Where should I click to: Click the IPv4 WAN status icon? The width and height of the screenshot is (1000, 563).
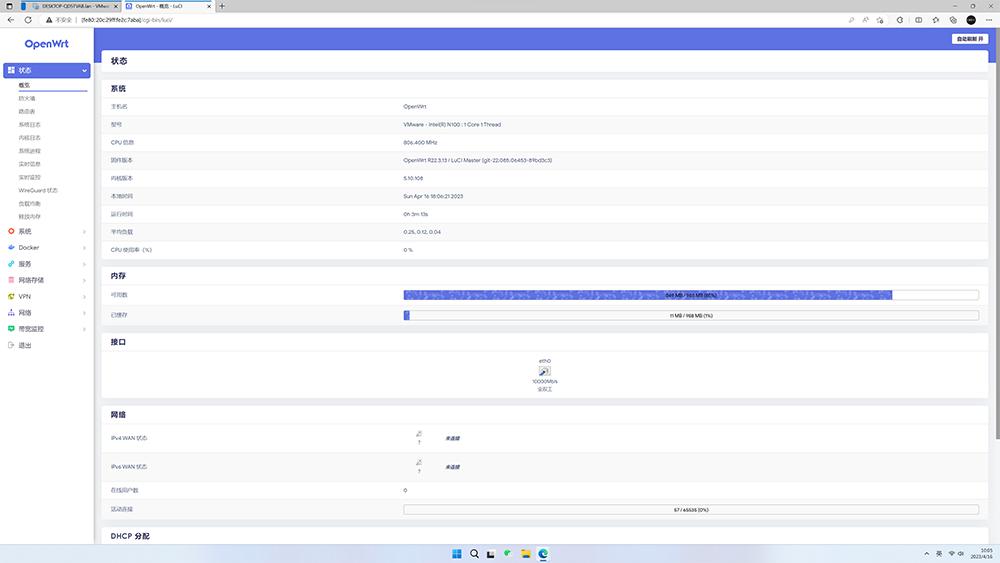coord(419,434)
